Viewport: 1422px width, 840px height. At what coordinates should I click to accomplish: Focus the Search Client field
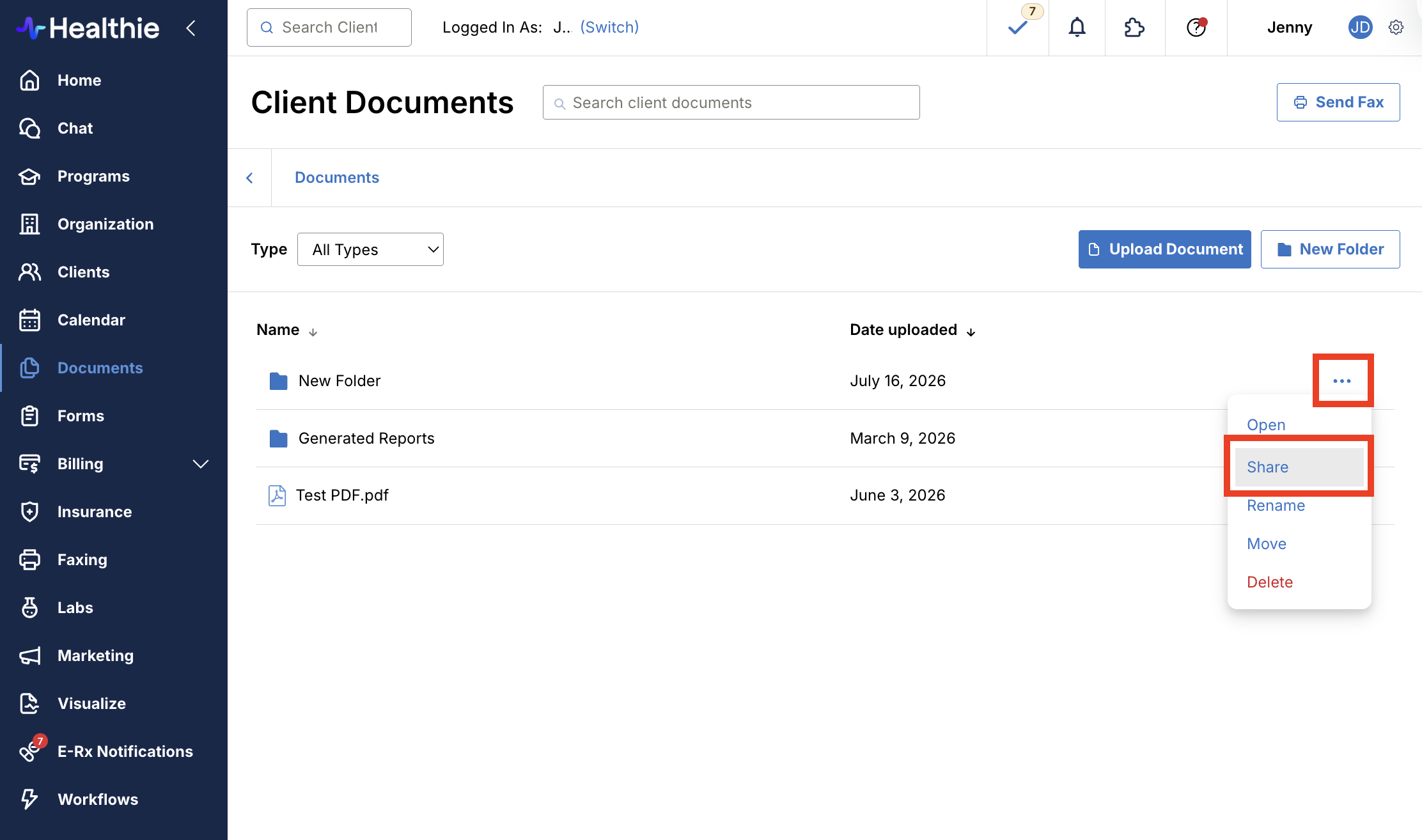329,27
